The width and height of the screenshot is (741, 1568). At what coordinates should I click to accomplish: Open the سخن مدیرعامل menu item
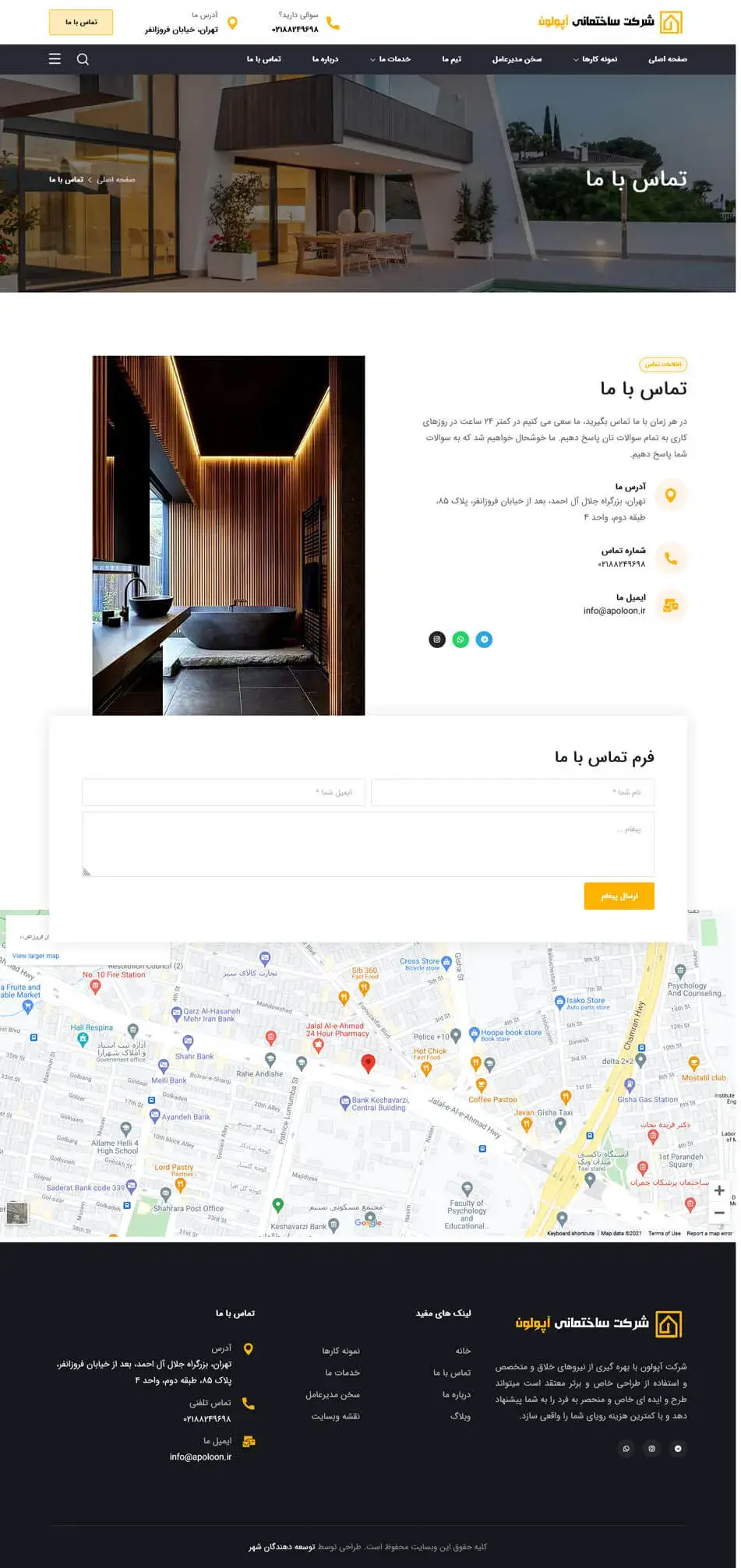(x=517, y=59)
